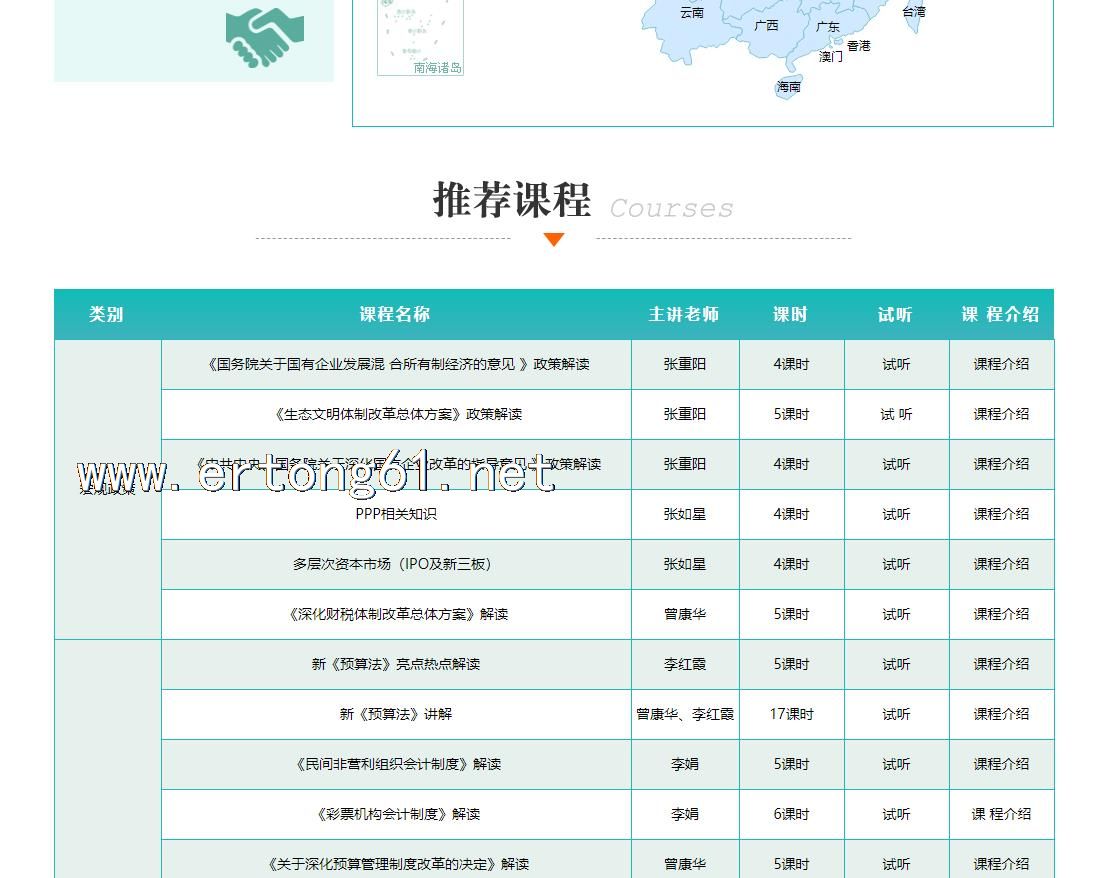Image resolution: width=1114 pixels, height=878 pixels.
Task: Select 广西 region on the map
Action: coord(766,26)
